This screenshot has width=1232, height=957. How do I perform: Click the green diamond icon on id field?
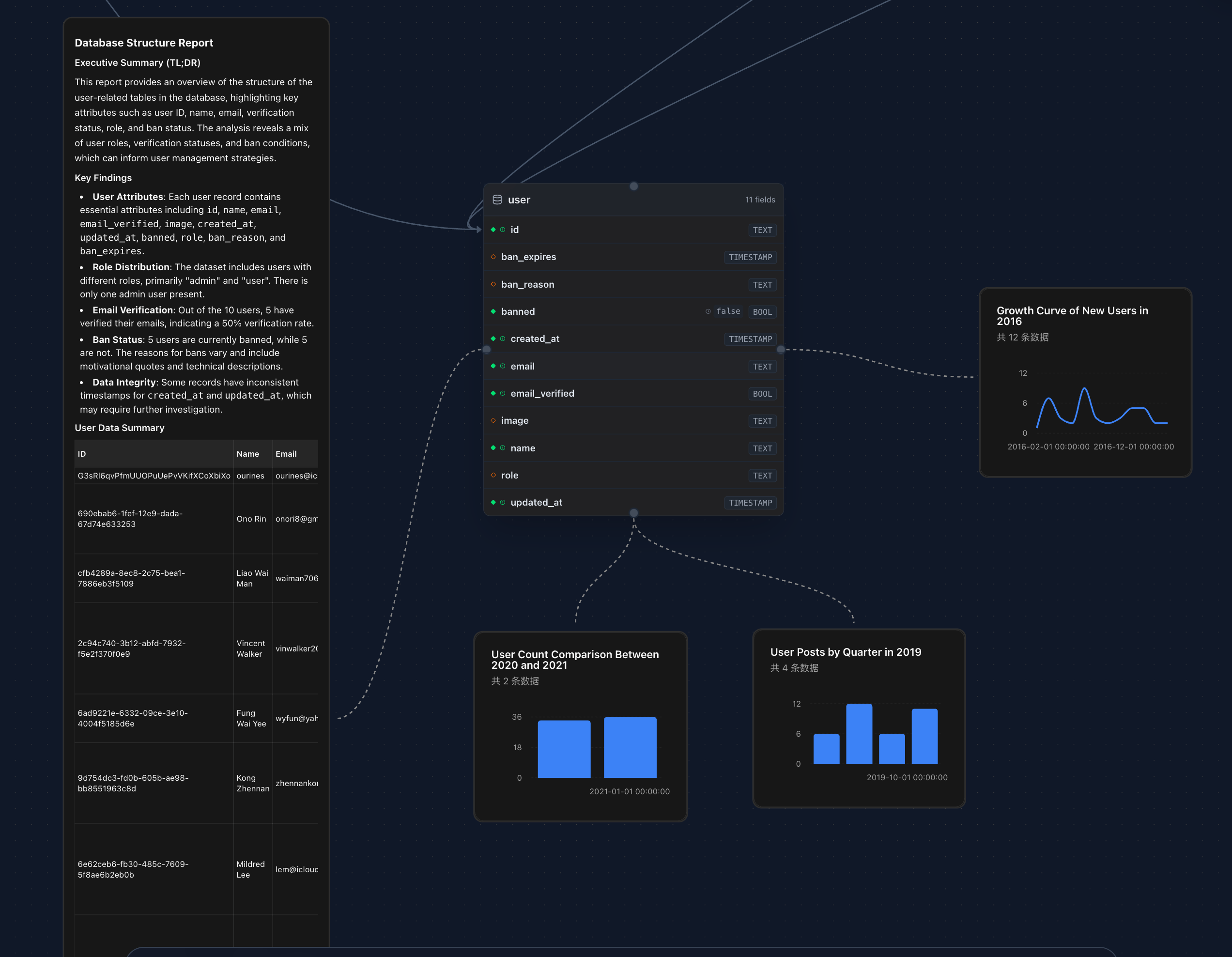(493, 230)
